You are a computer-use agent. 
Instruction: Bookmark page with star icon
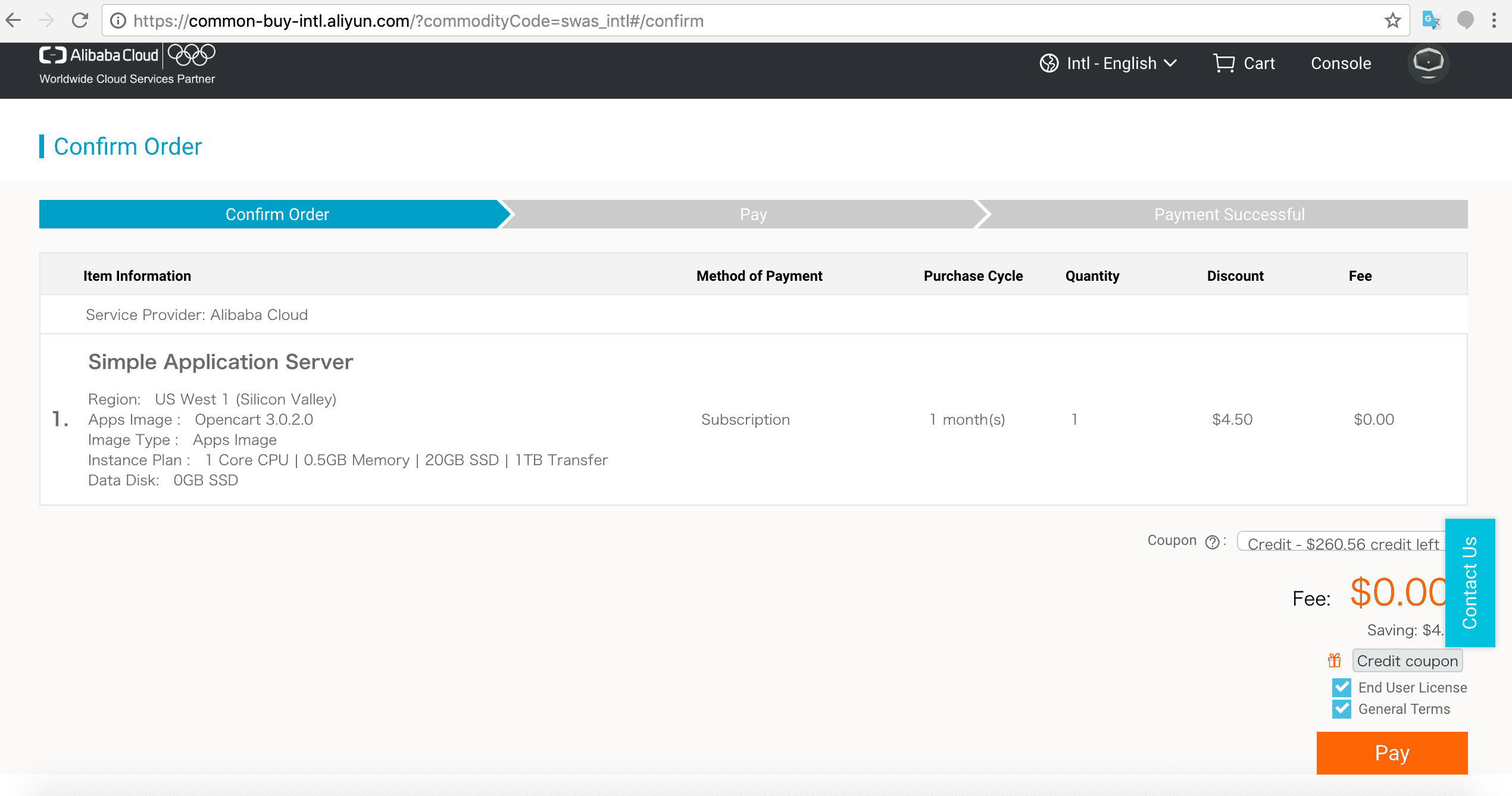point(1392,21)
